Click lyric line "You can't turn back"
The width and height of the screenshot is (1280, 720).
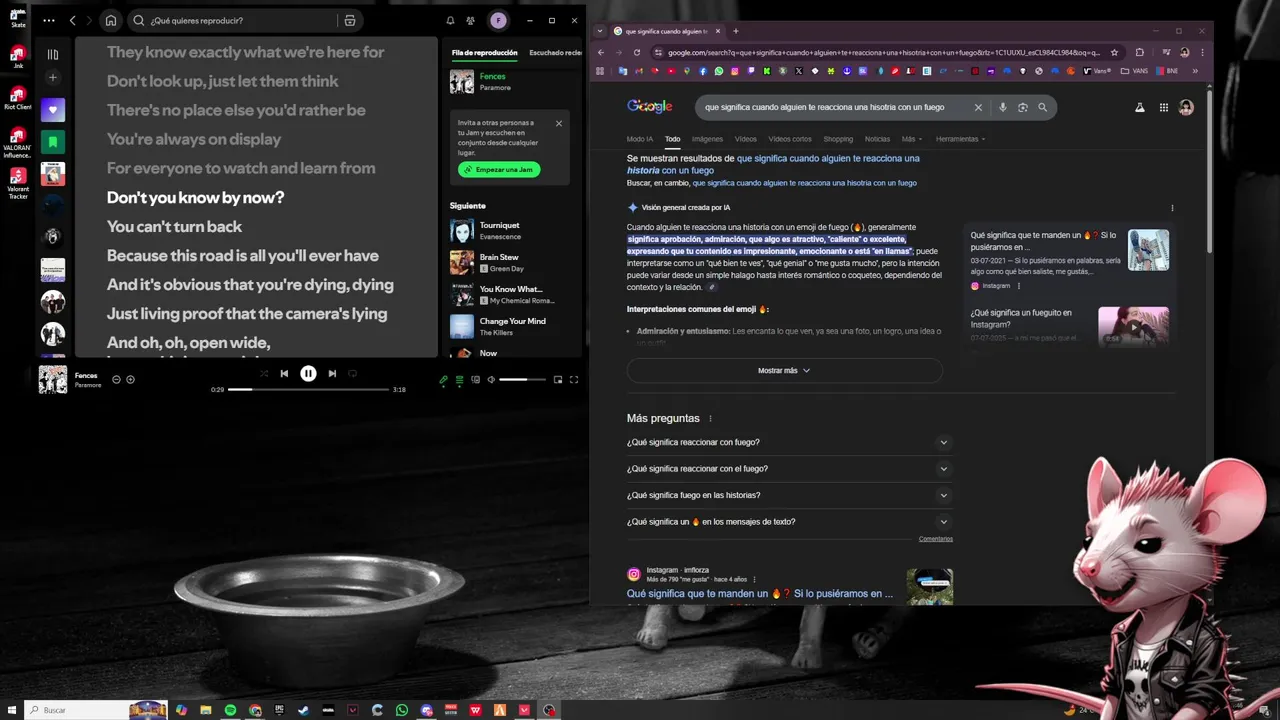point(175,226)
